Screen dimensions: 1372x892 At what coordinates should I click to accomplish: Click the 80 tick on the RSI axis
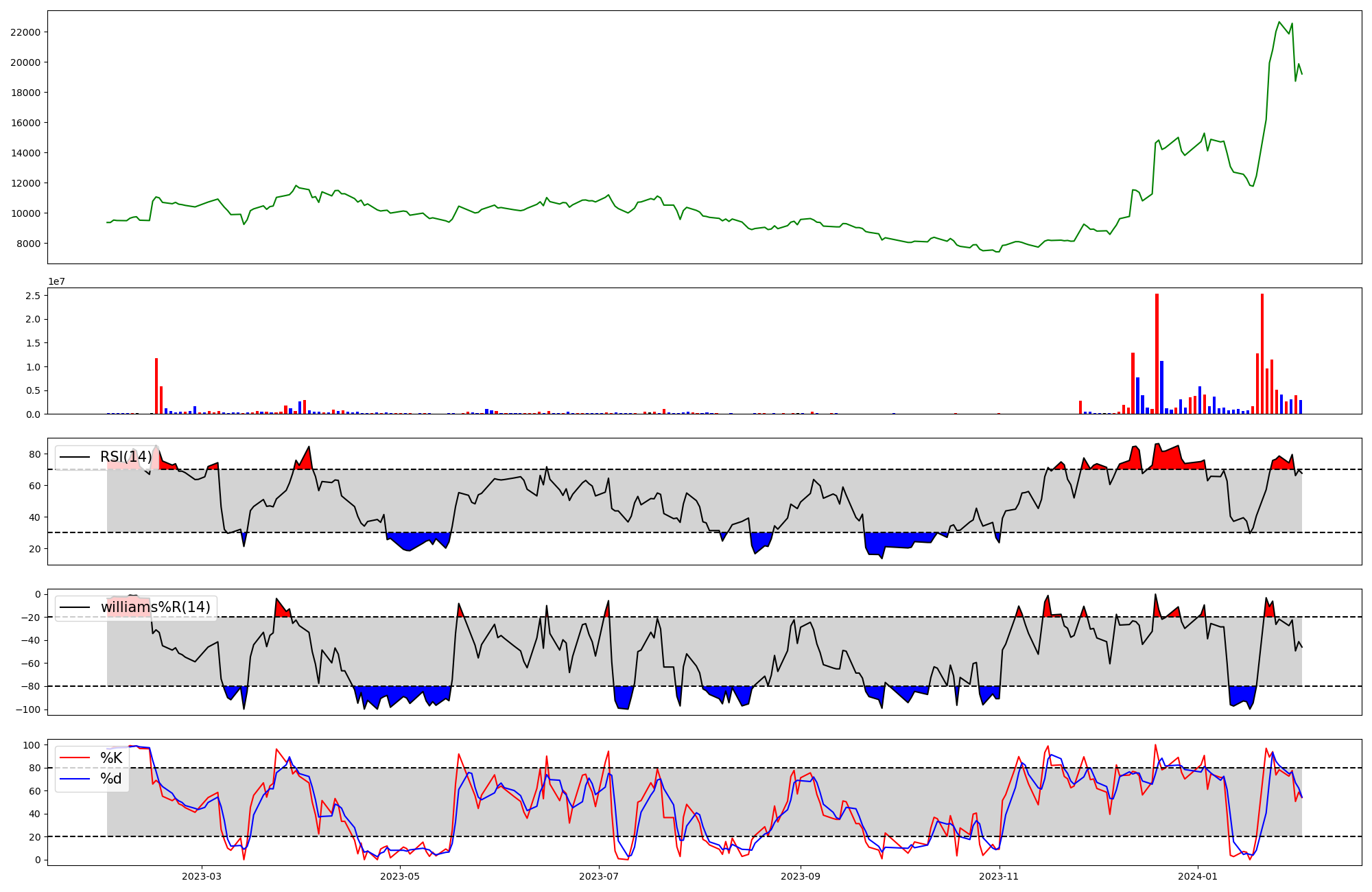click(x=34, y=454)
